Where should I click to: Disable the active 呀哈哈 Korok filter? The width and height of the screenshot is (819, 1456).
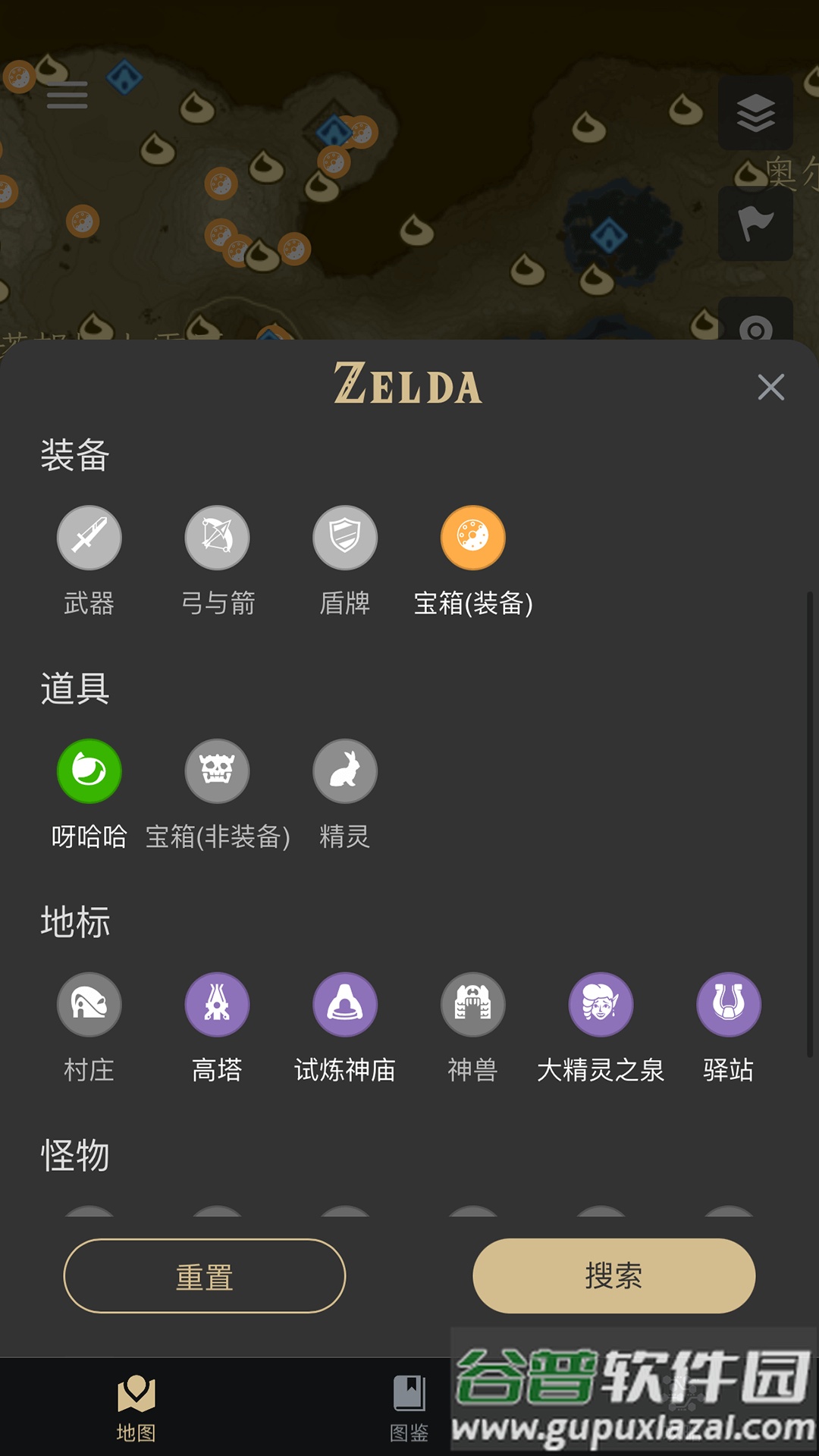(90, 770)
